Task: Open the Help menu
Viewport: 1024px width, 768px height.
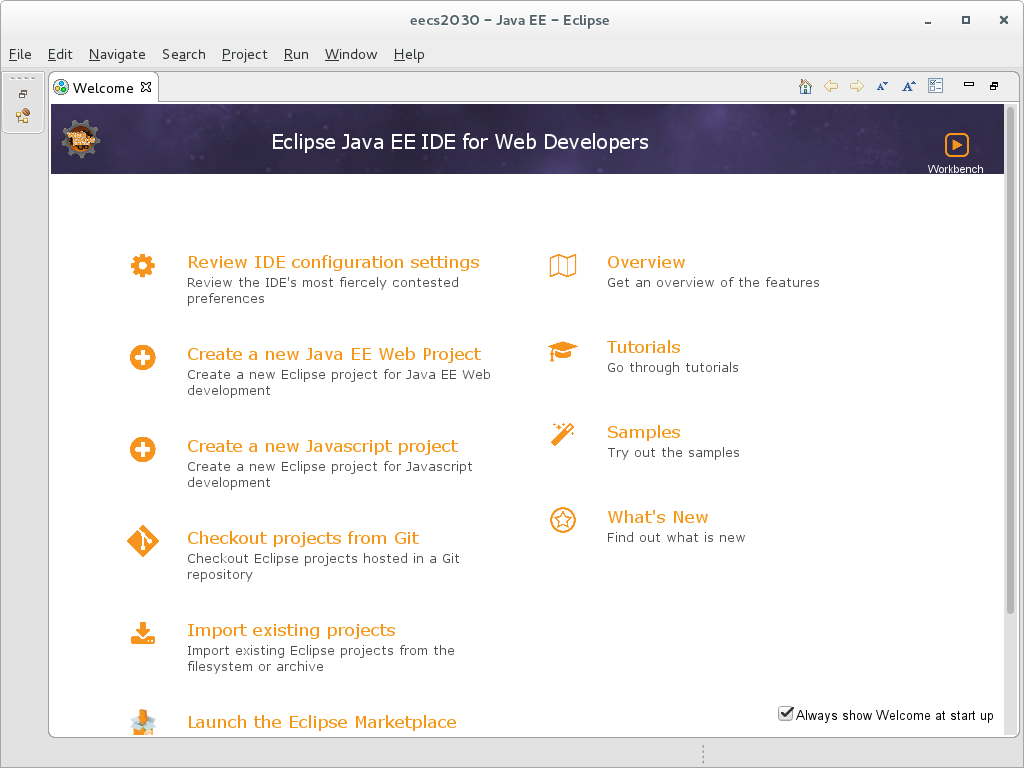Action: coord(409,54)
